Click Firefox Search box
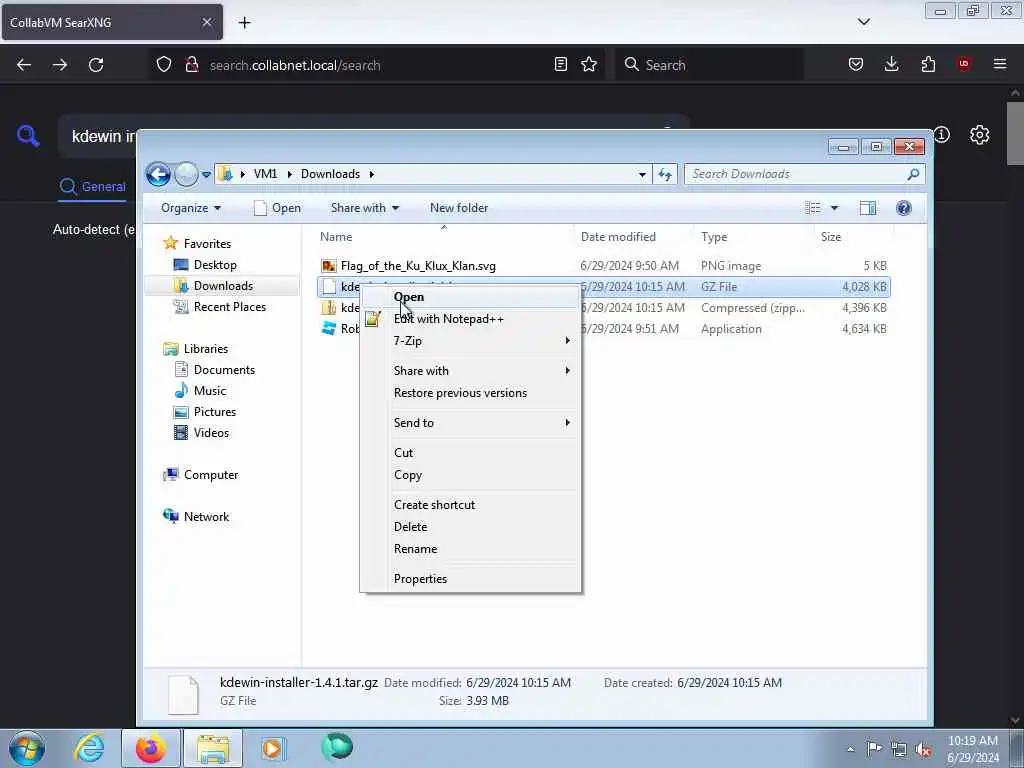1024x768 pixels. [709, 65]
